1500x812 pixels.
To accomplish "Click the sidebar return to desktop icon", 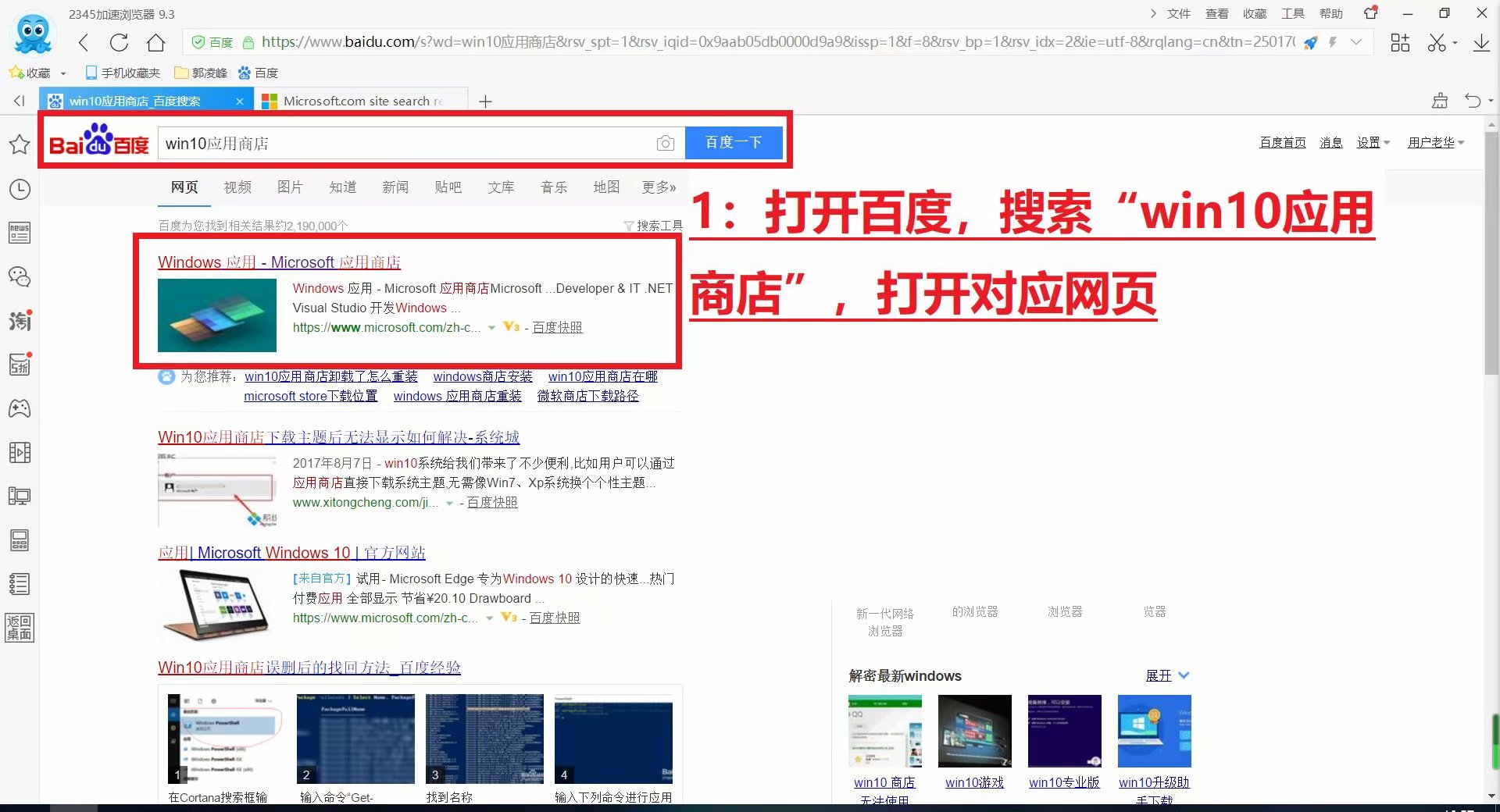I will point(20,628).
